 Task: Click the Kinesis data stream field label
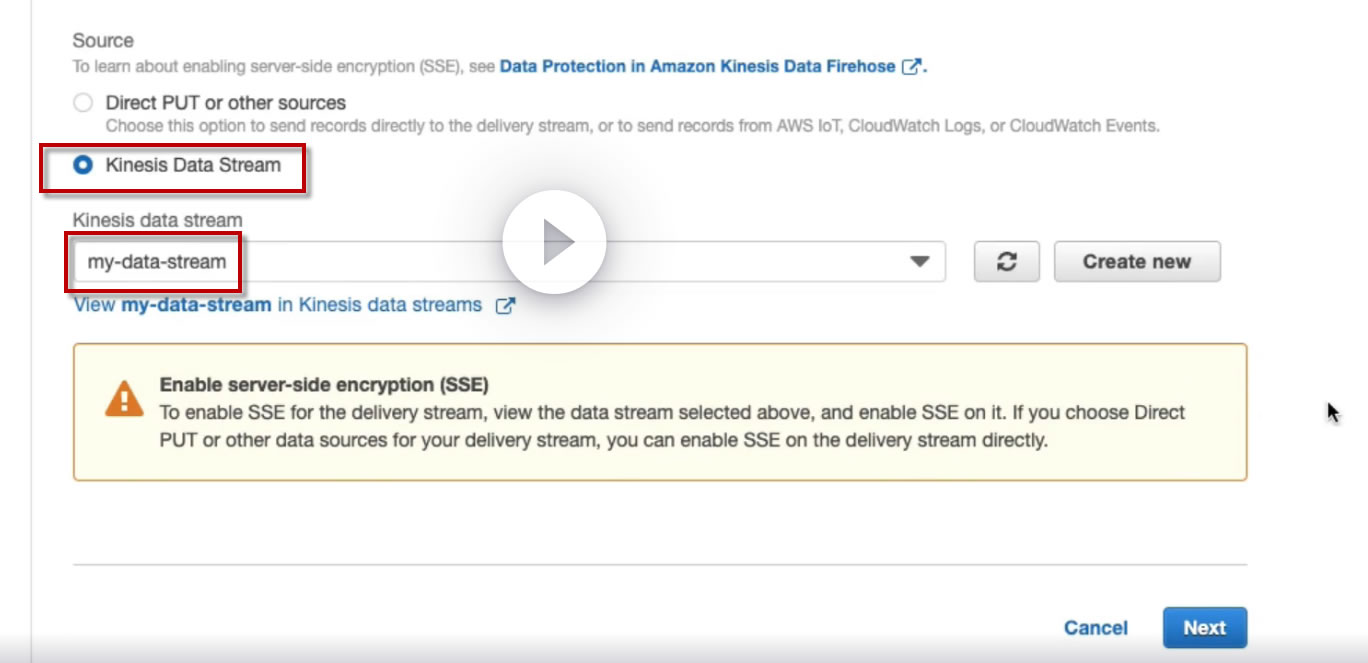coord(157,220)
